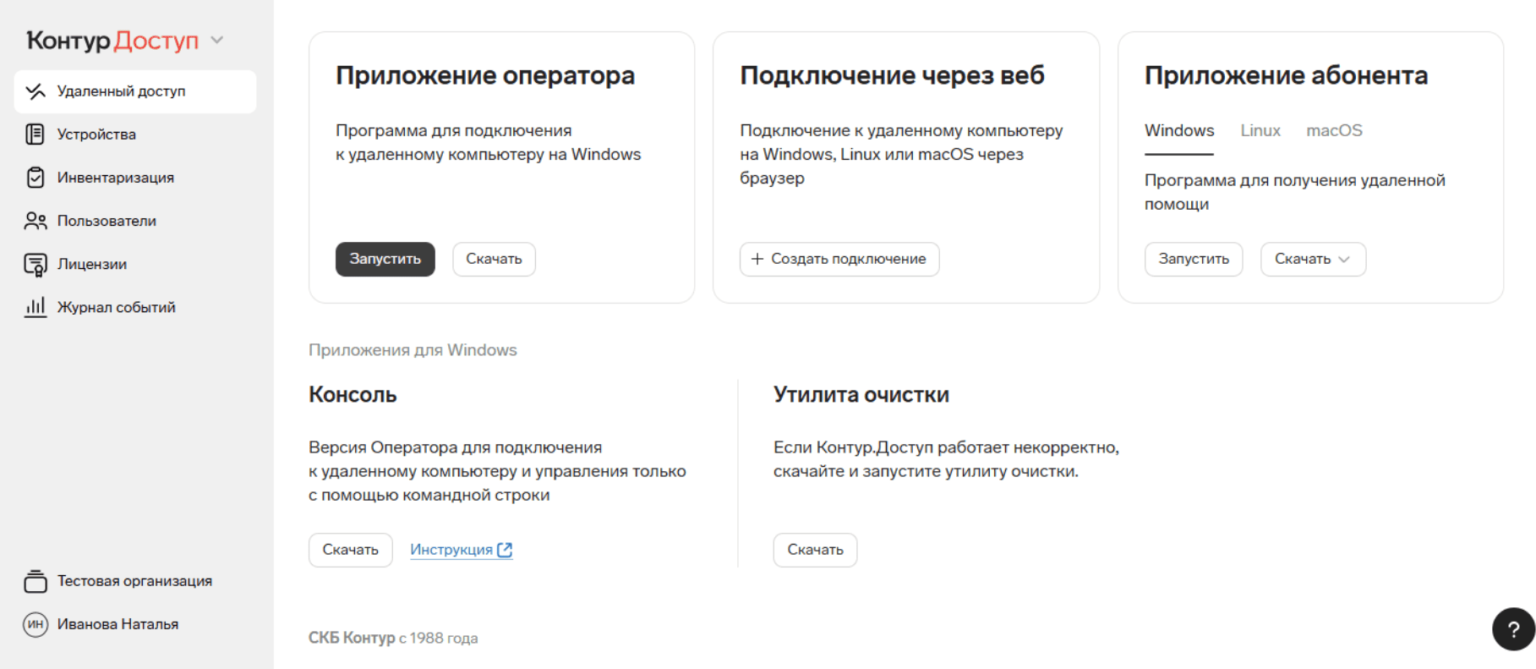Click Создать подключение button
The image size is (1536, 669).
point(839,259)
